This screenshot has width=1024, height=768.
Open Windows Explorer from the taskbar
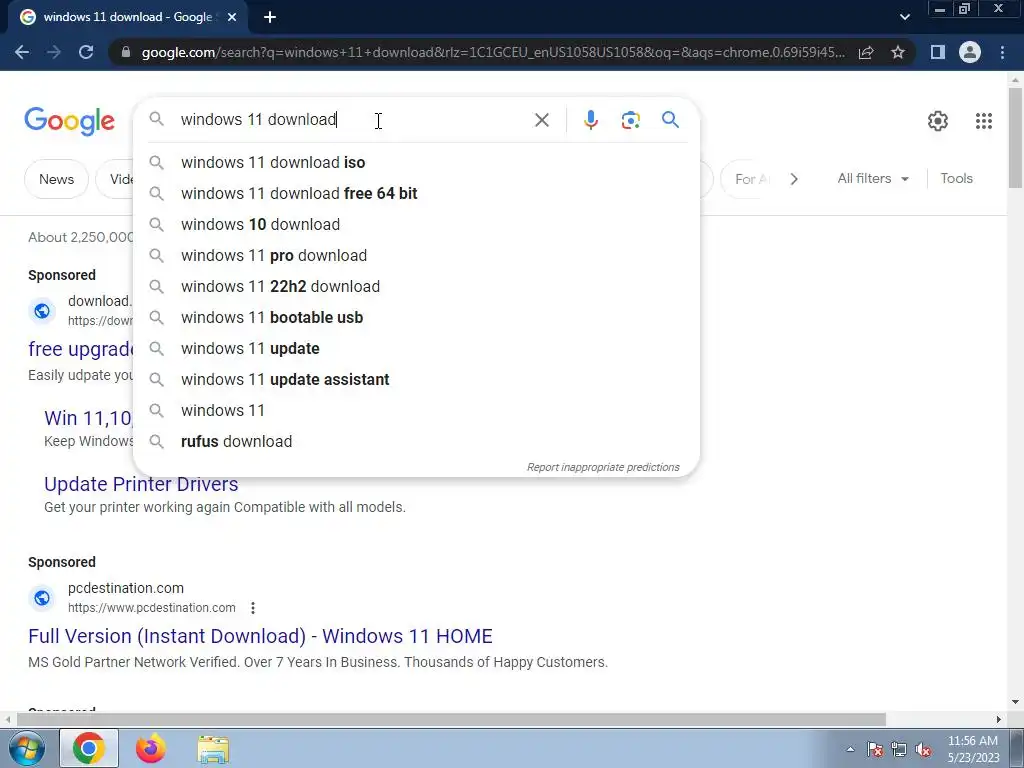coord(213,749)
